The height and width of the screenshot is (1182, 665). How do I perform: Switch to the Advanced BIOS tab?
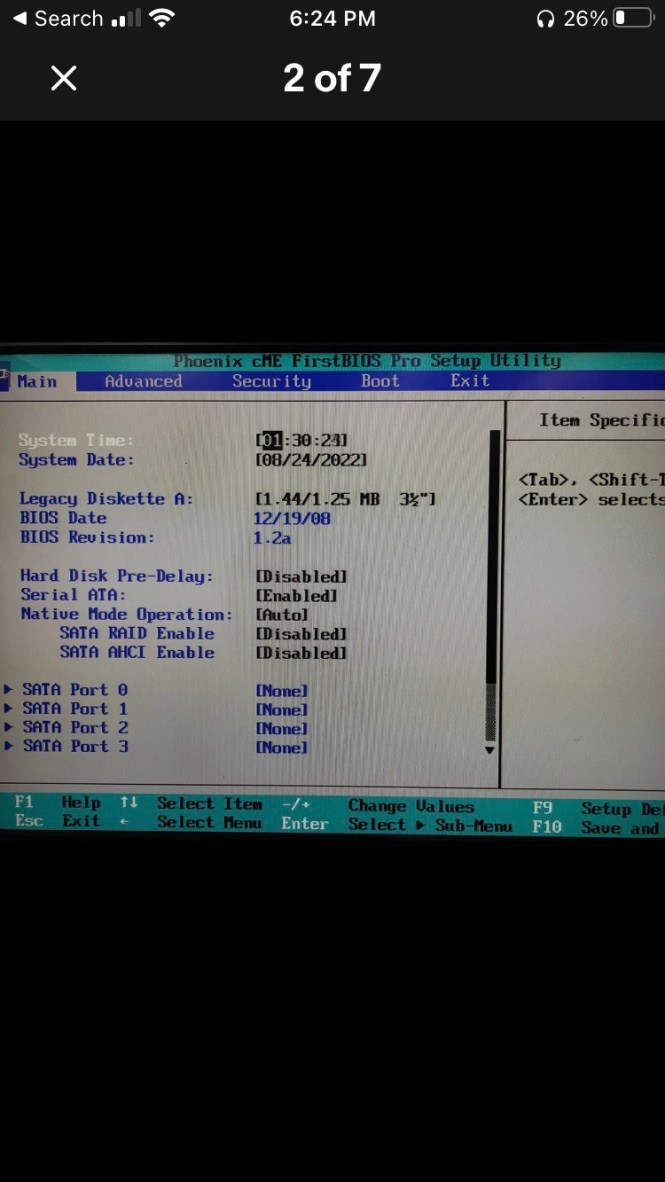(143, 381)
